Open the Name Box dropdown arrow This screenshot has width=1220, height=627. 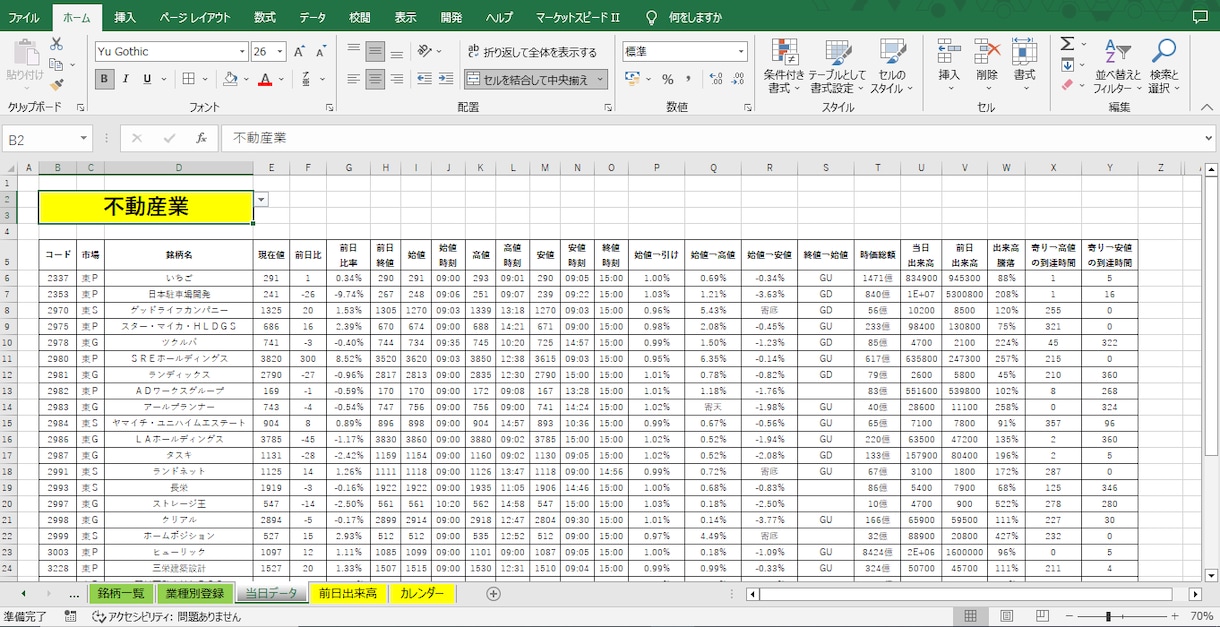pos(84,139)
